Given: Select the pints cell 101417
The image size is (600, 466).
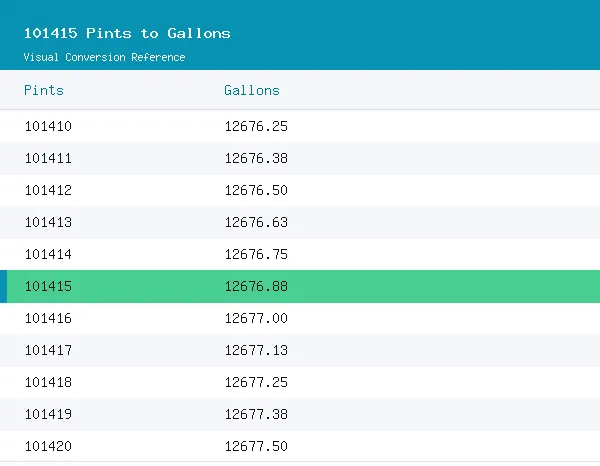Looking at the screenshot, I should (x=48, y=350).
